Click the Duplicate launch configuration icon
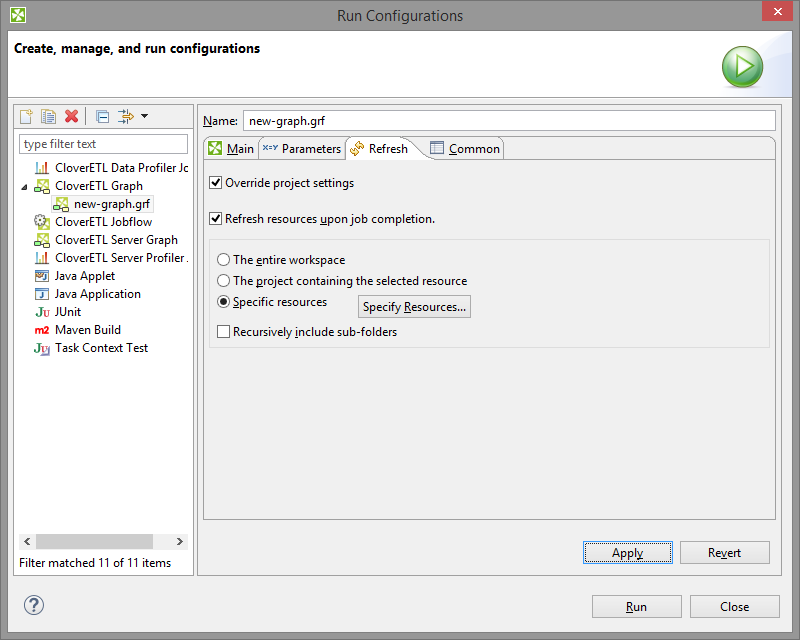The height and width of the screenshot is (640, 800). coord(48,117)
